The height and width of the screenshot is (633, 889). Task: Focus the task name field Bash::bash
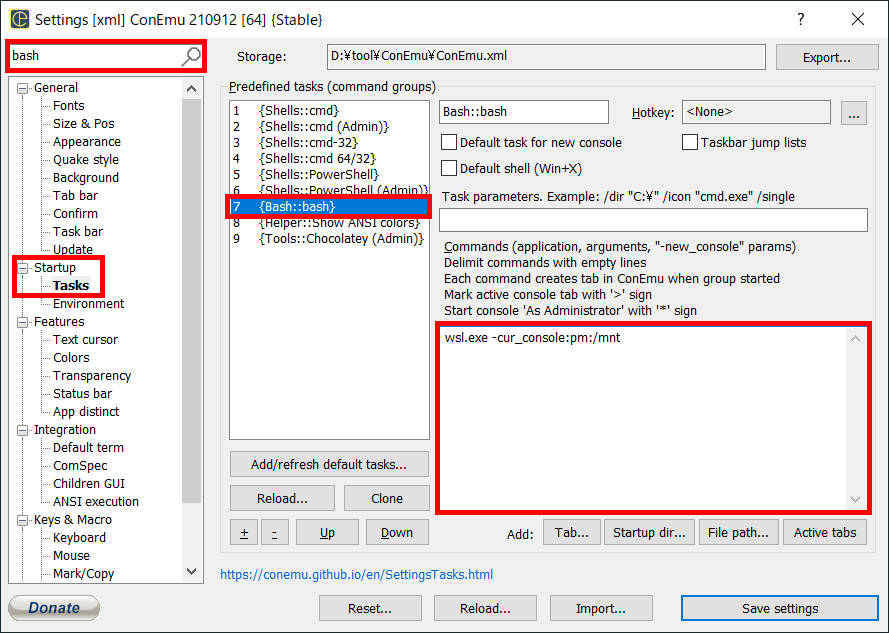tap(524, 112)
